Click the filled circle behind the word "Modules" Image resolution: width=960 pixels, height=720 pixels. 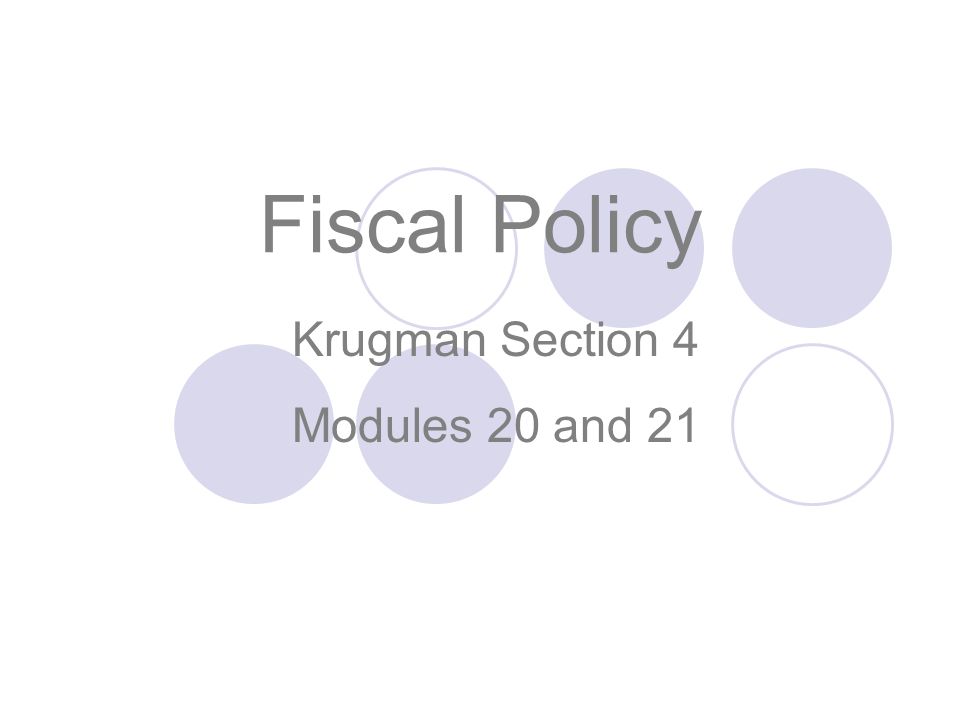[435, 424]
